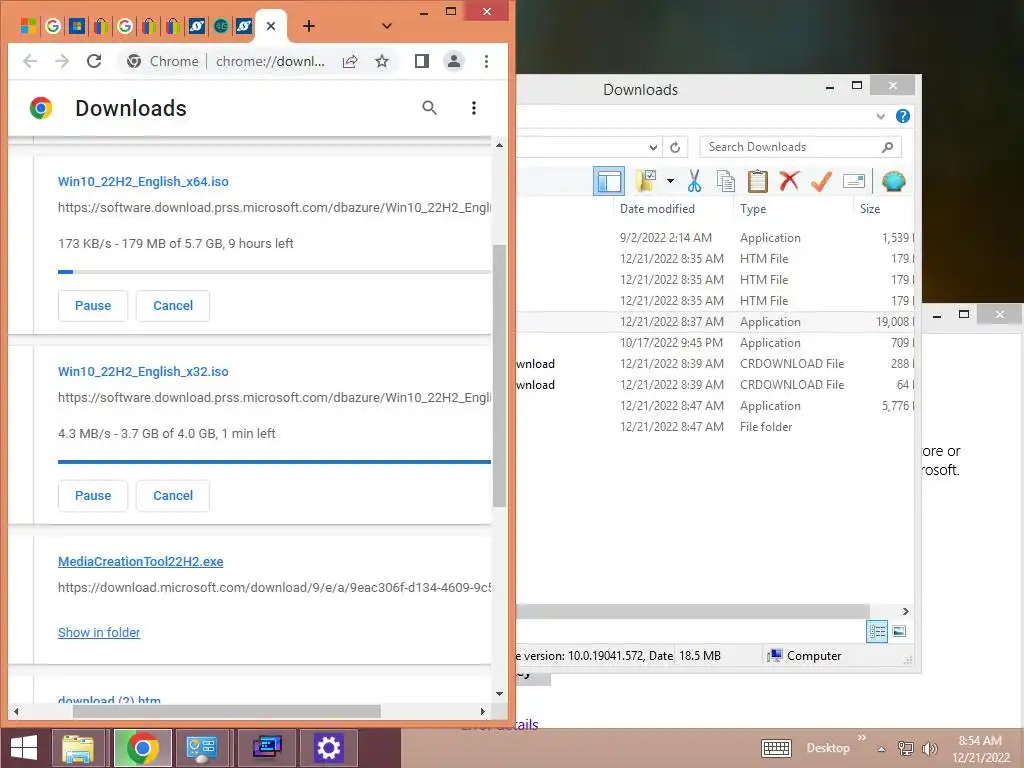
Task: Click the Copy icon in Explorer toolbar
Action: point(726,181)
